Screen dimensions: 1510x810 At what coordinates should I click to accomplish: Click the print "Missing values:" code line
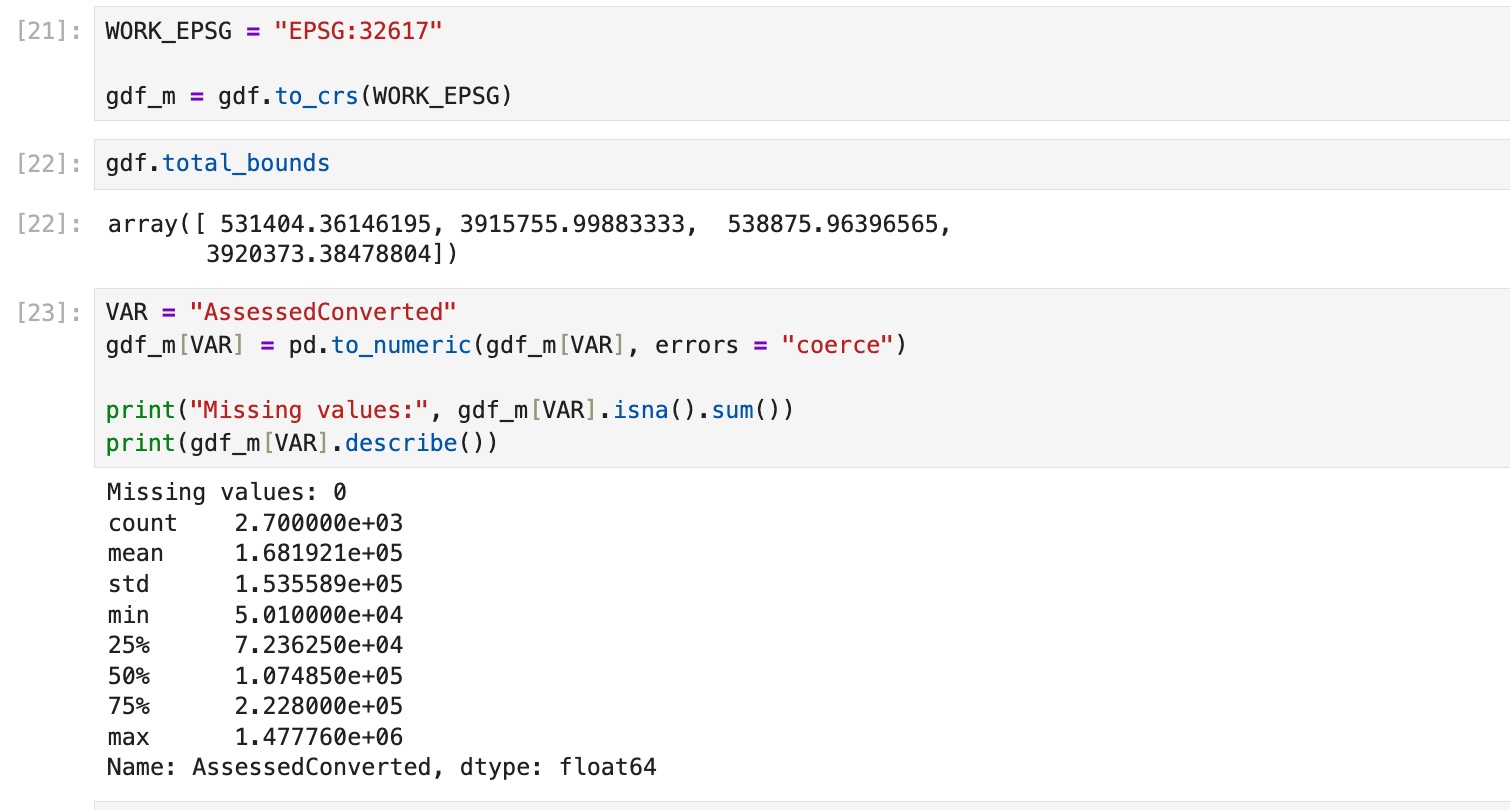(449, 410)
